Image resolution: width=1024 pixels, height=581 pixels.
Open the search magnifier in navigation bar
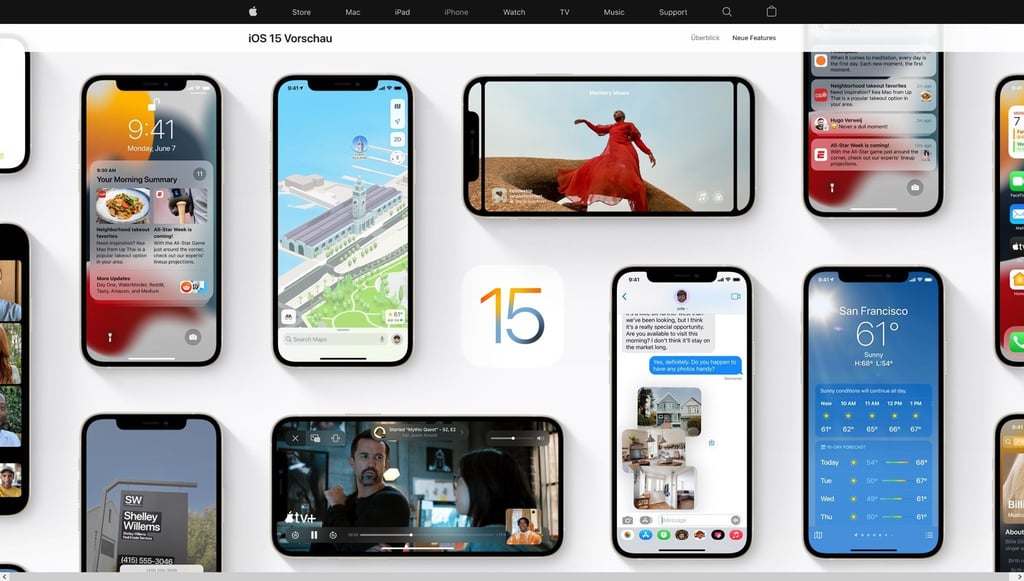coord(727,12)
